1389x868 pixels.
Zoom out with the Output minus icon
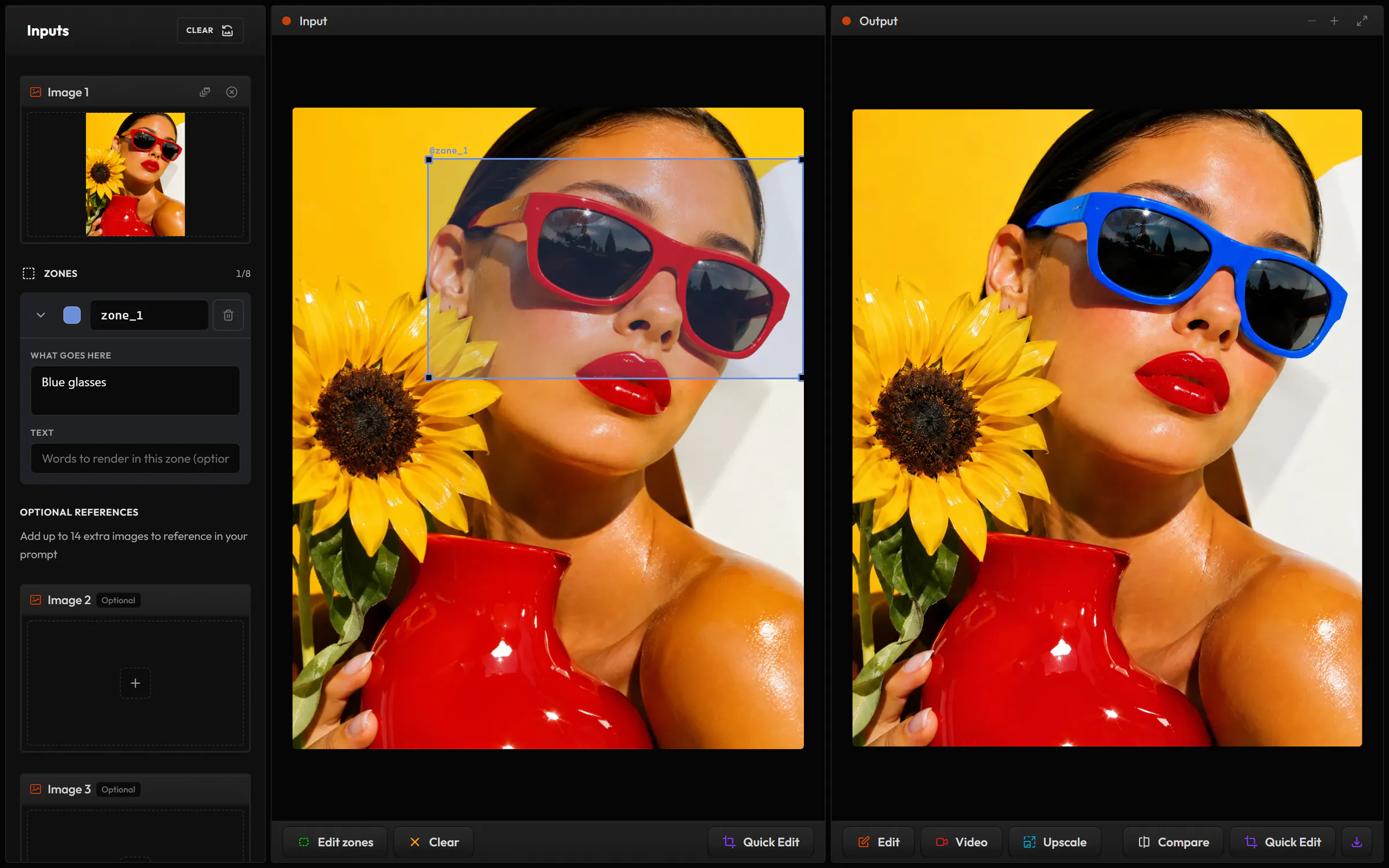click(1311, 21)
